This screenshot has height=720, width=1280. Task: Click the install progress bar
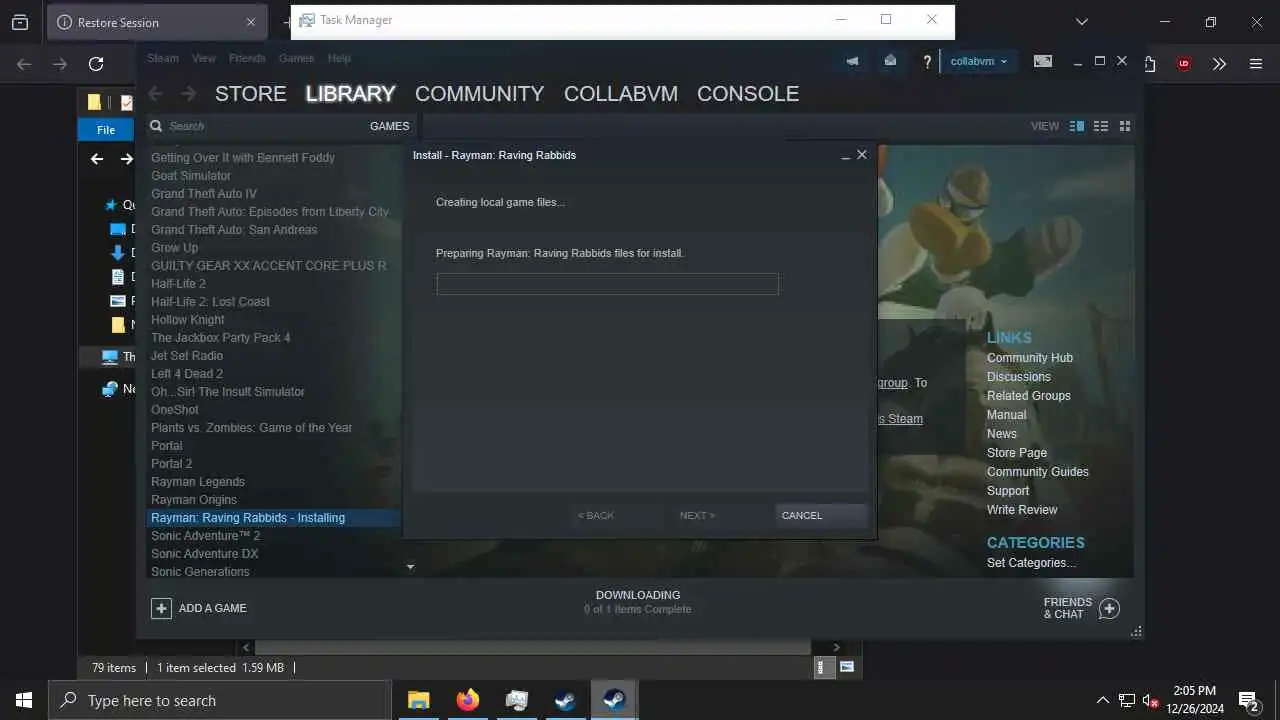pos(607,284)
